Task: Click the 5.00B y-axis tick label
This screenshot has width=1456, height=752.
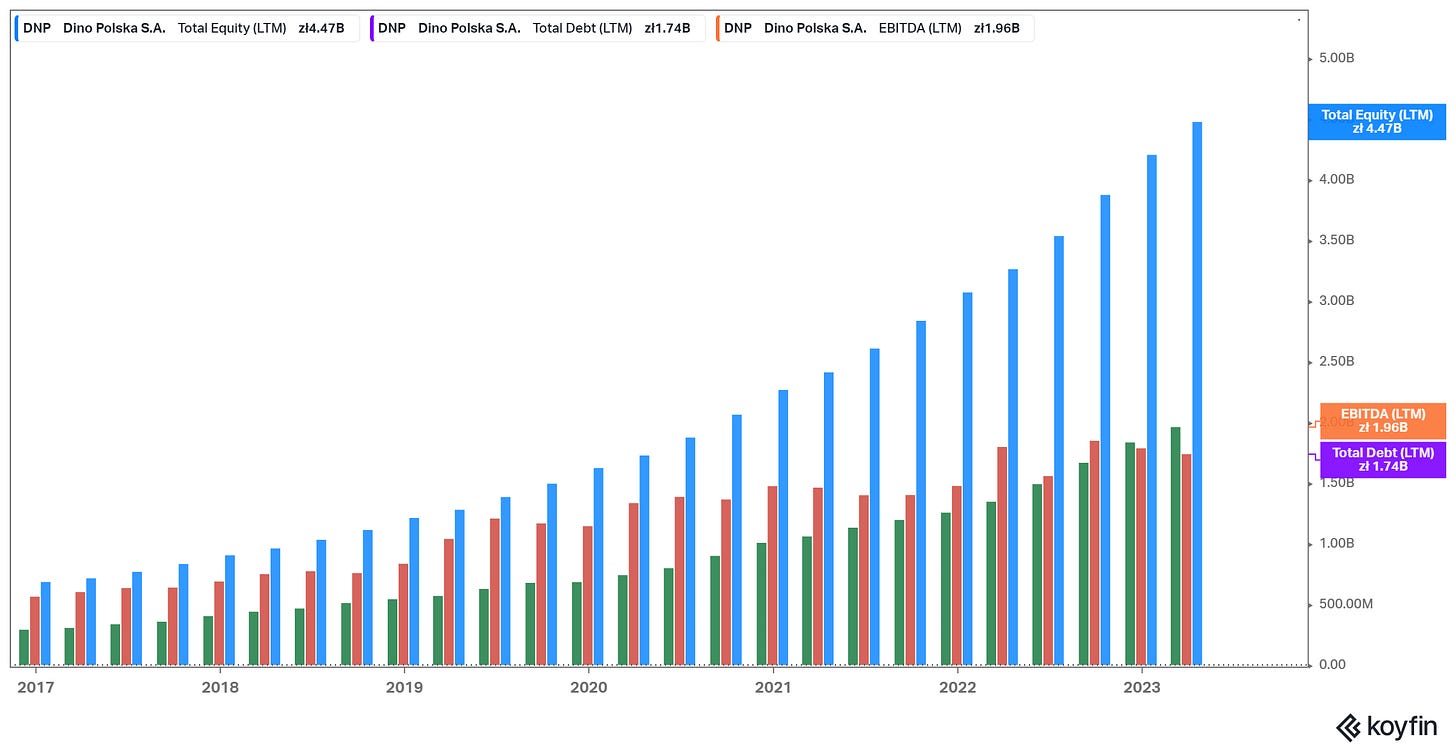Action: (x=1337, y=58)
